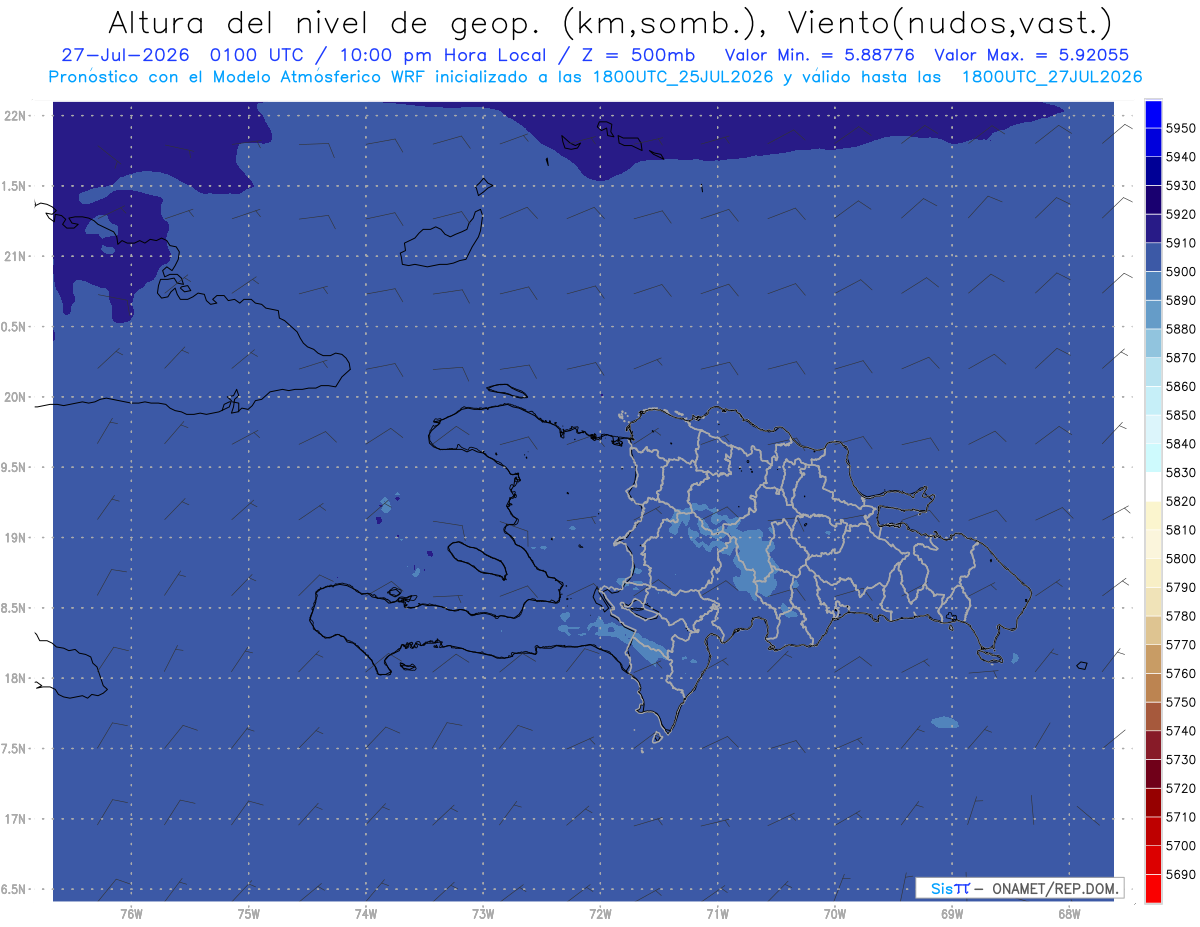Viewport: 1200px width, 927px height.
Task: Click the '5690' colorbar value
Action: [1181, 874]
